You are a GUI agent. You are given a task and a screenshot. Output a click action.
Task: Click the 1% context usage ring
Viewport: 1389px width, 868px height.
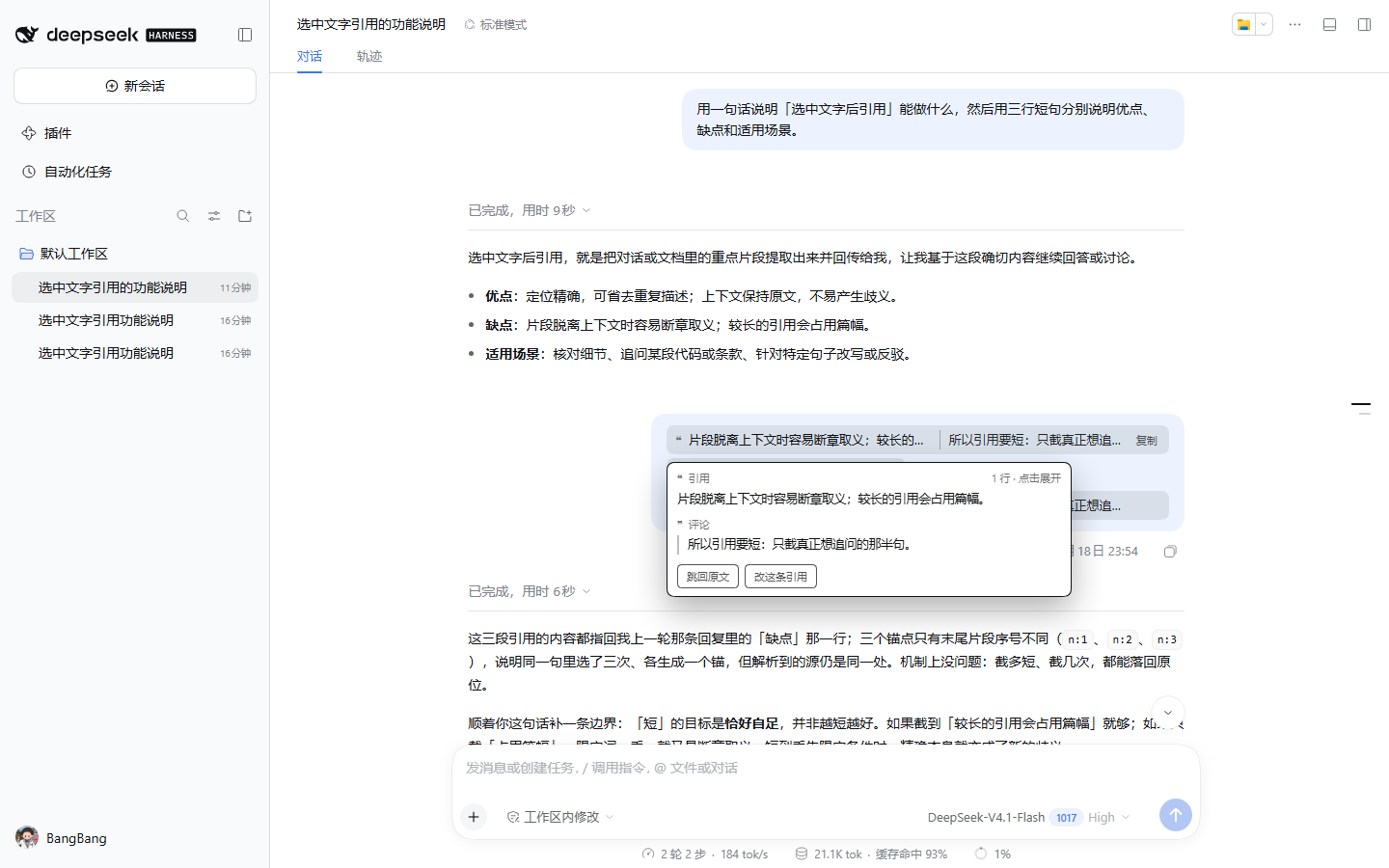(981, 854)
